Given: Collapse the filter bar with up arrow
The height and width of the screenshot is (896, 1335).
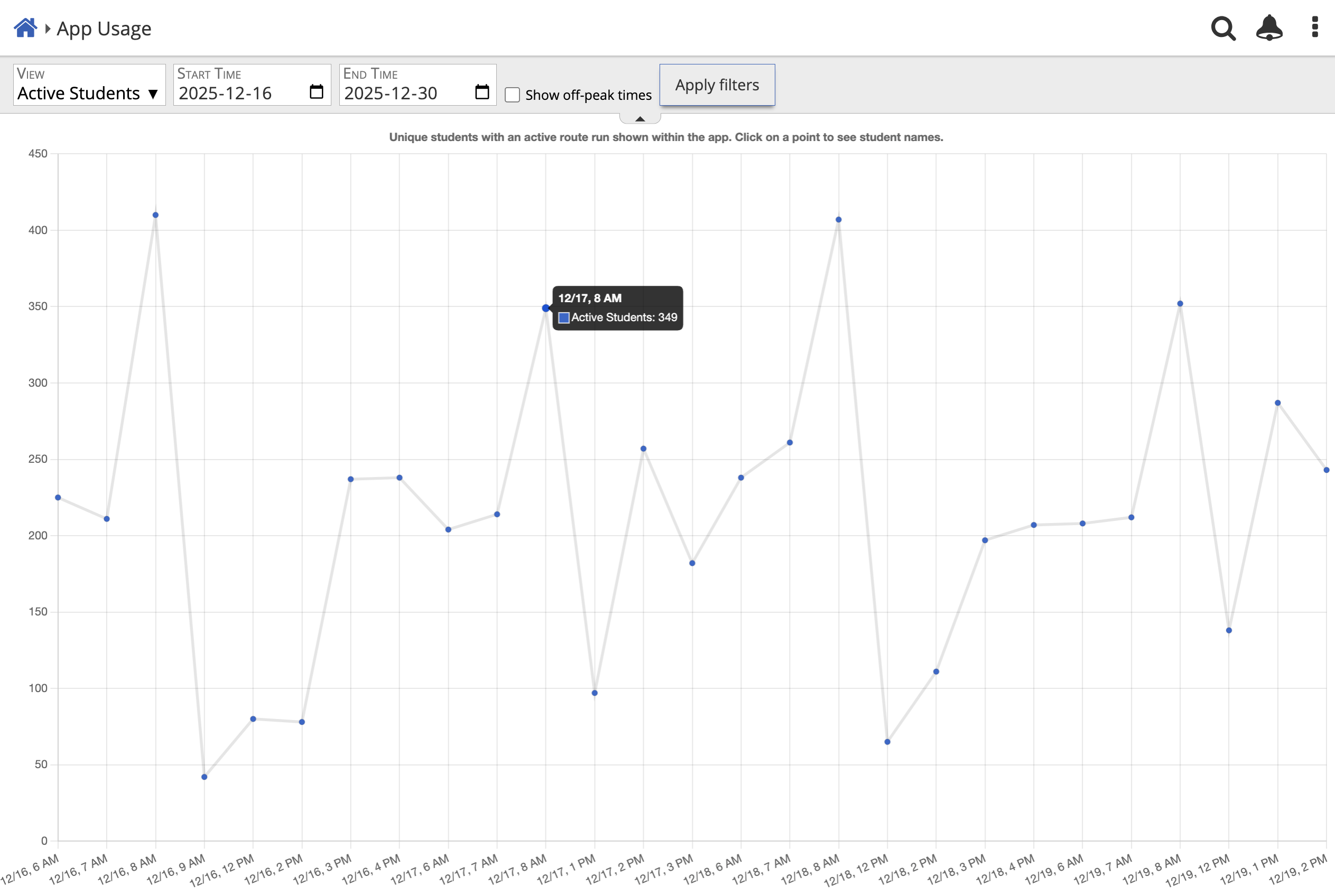Looking at the screenshot, I should pyautogui.click(x=640, y=119).
